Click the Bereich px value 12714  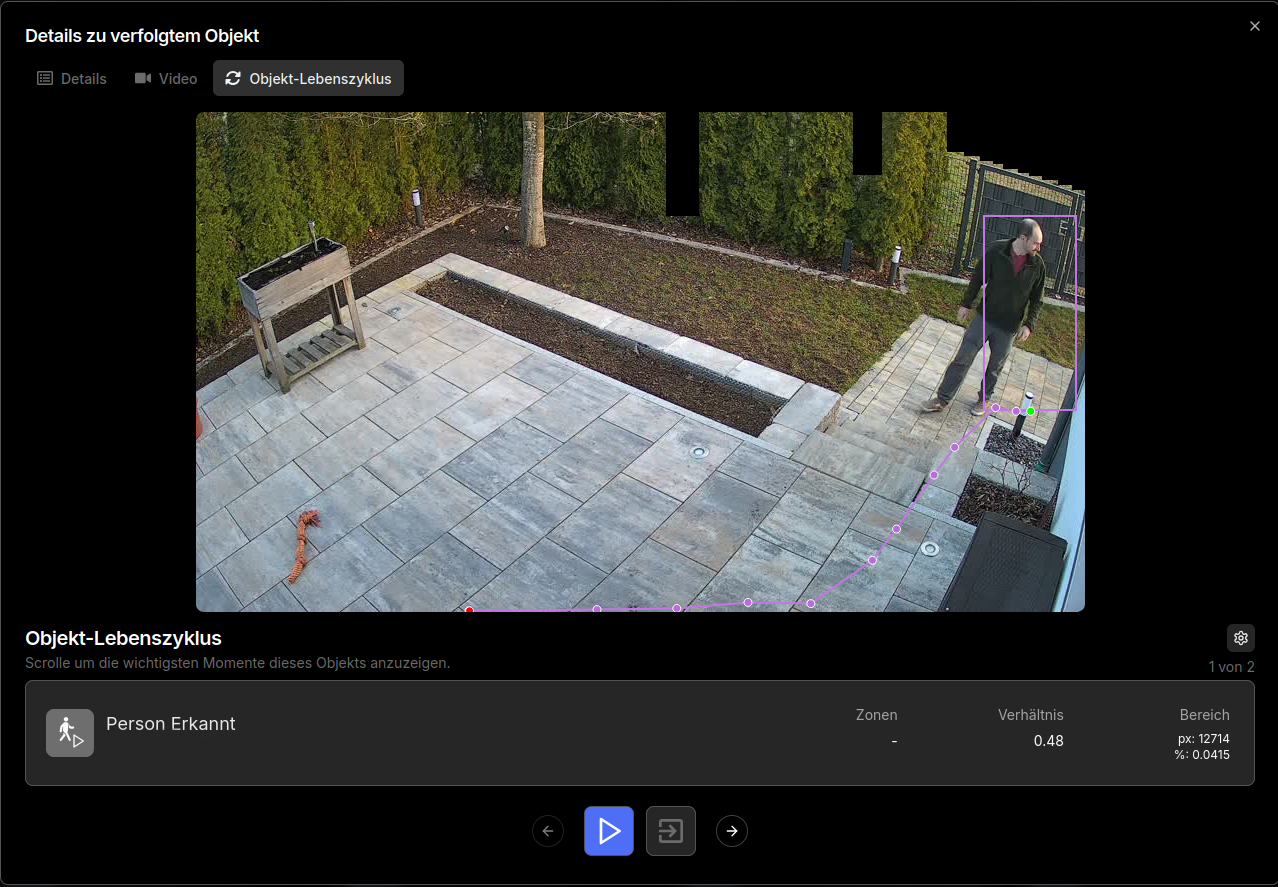1203,739
